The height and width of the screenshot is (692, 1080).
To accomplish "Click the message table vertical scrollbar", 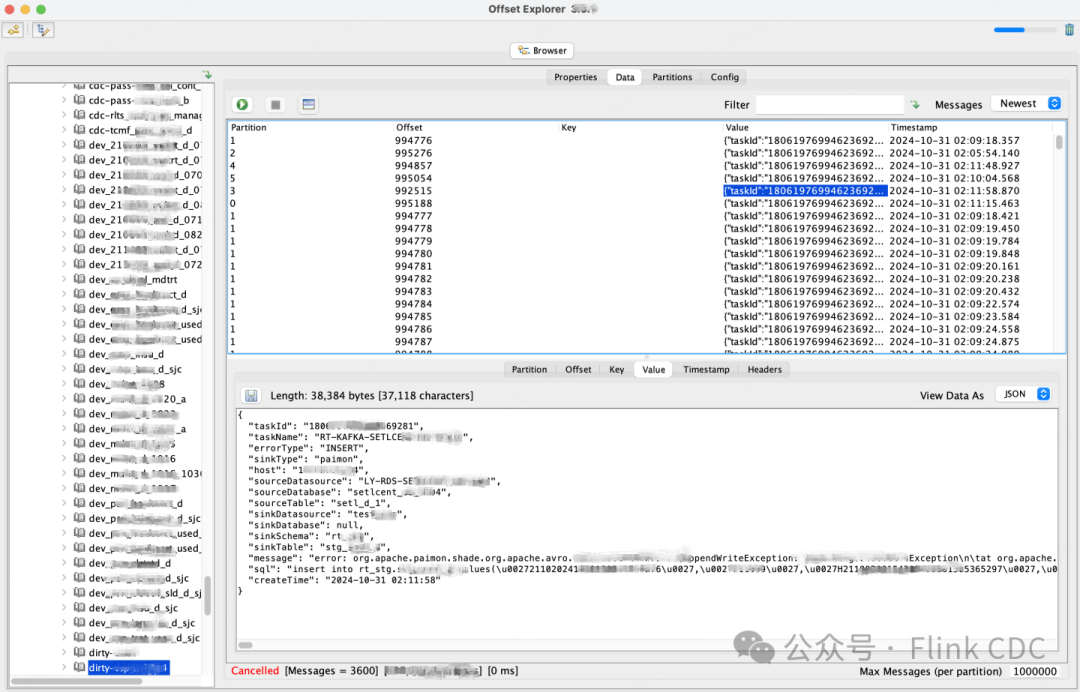I will (1059, 142).
